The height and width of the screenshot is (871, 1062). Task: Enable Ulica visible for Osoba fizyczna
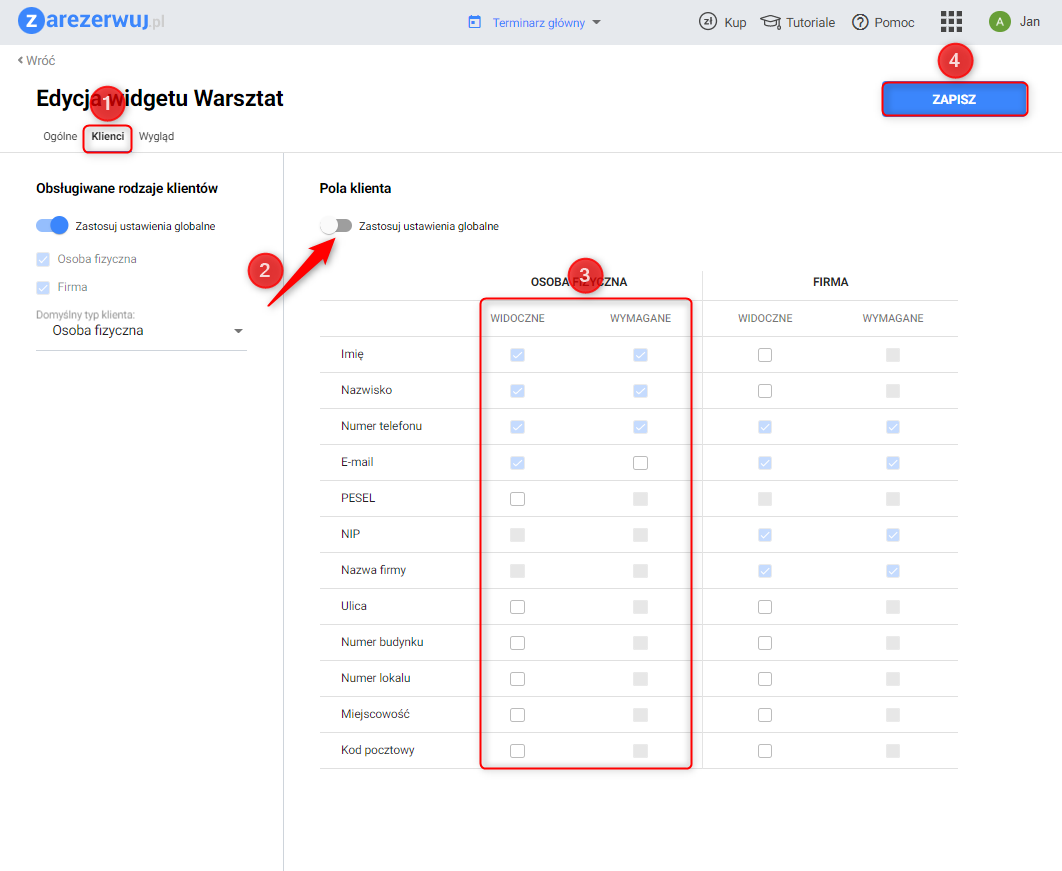coord(517,607)
